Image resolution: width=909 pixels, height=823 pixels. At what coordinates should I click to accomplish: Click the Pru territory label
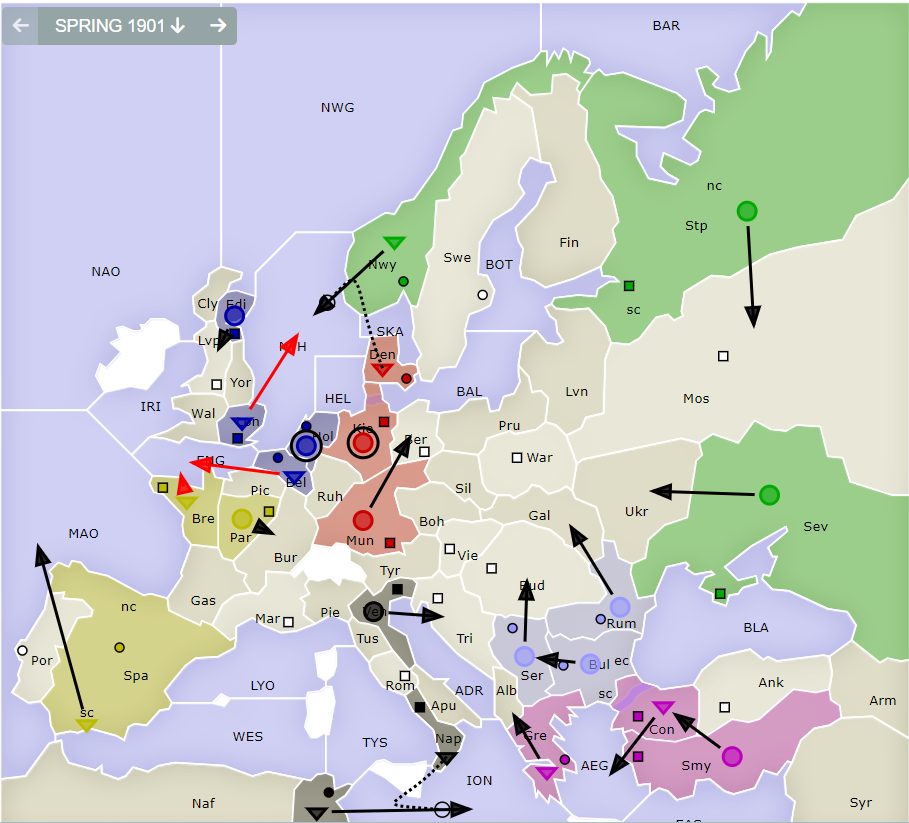[509, 425]
